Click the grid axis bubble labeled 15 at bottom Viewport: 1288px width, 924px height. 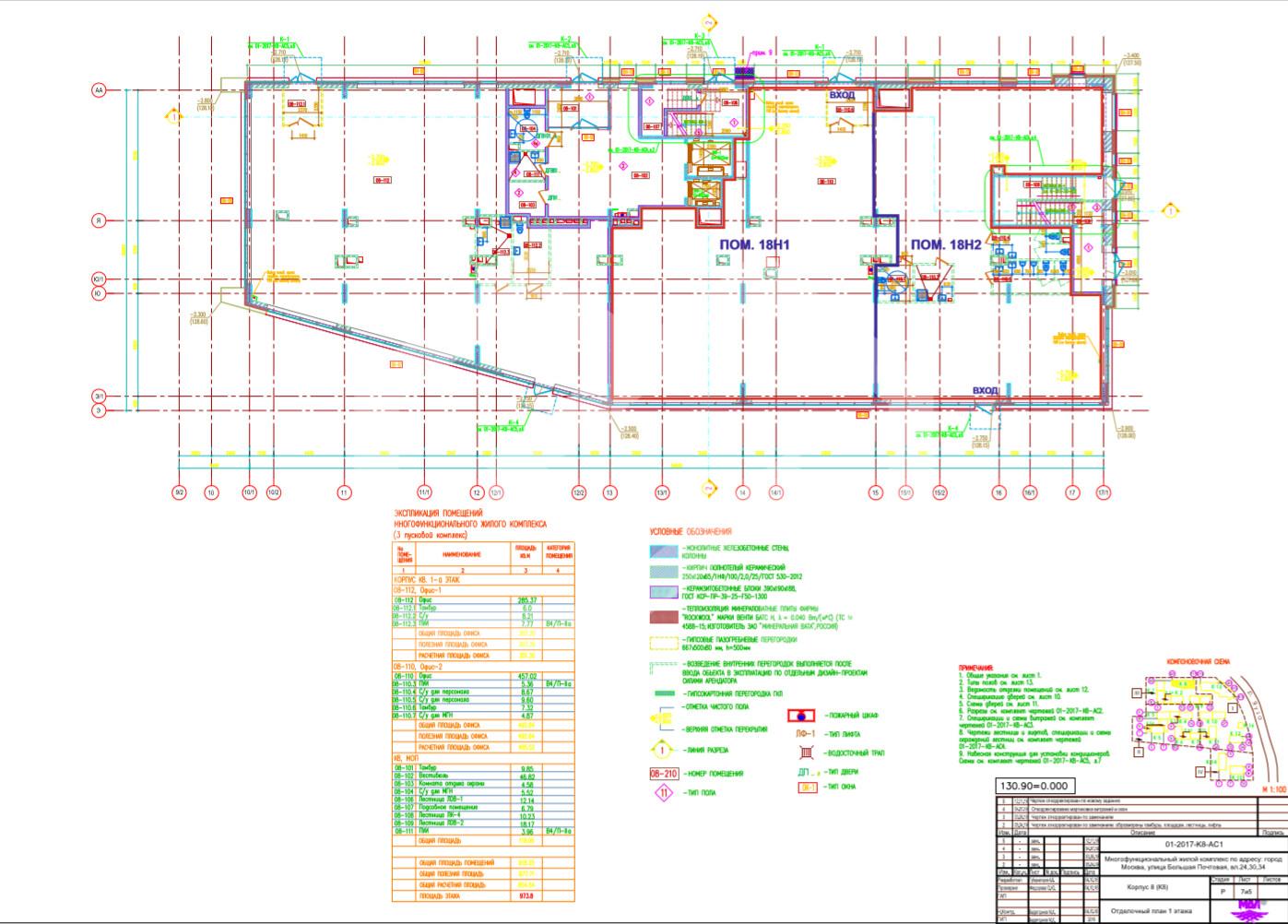pos(875,493)
